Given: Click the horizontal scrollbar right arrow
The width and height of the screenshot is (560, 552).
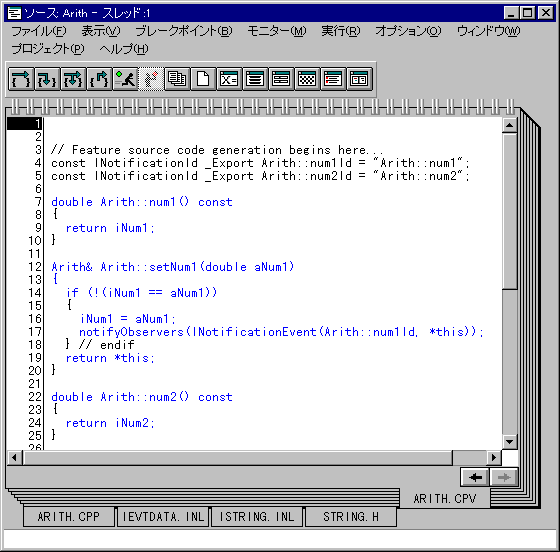Looking at the screenshot, I should [494, 457].
